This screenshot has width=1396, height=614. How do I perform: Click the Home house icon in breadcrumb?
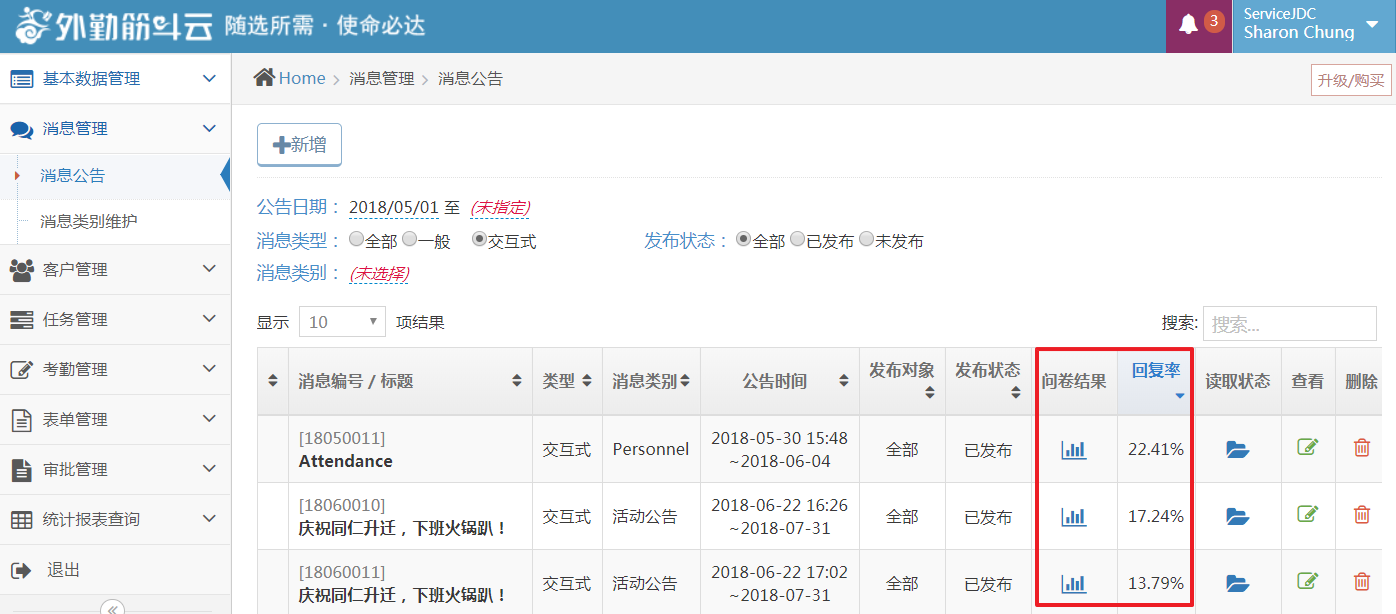264,77
